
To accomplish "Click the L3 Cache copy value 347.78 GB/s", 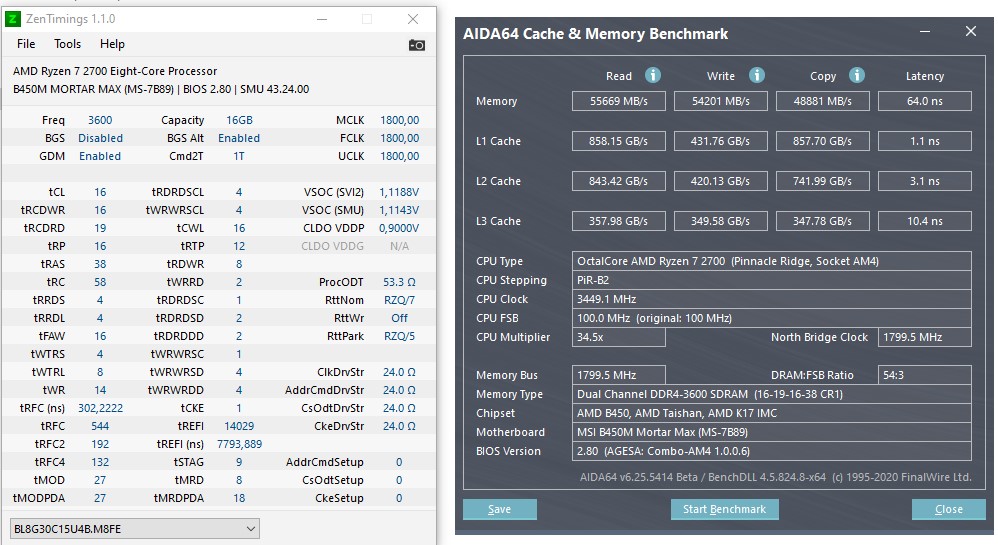I will (822, 222).
